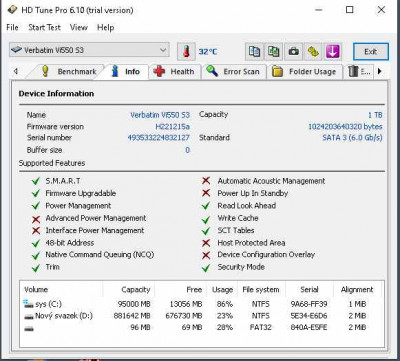
Task: Open the Start Test menu
Action: pyautogui.click(x=44, y=27)
